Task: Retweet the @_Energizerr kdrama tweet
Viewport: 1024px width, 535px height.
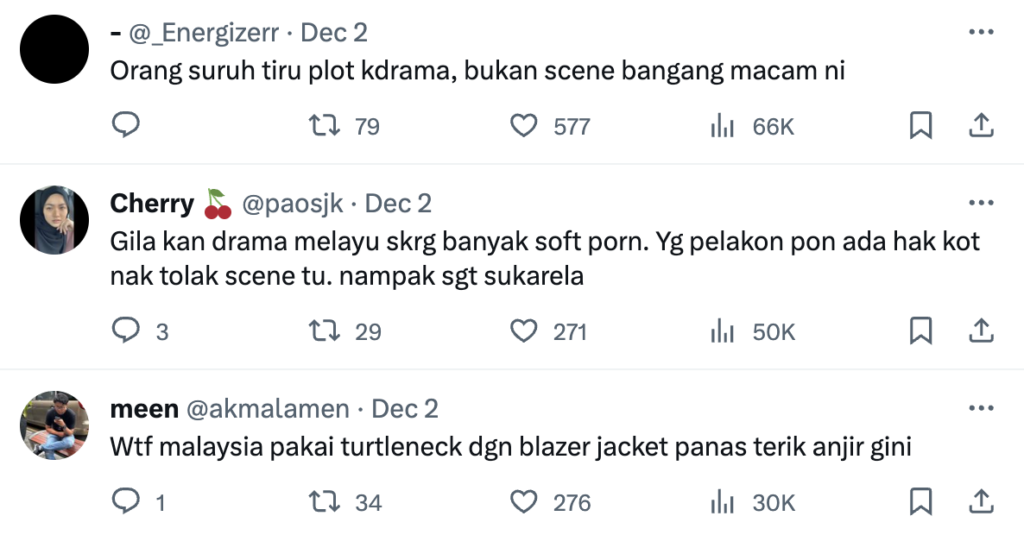Action: 322,126
